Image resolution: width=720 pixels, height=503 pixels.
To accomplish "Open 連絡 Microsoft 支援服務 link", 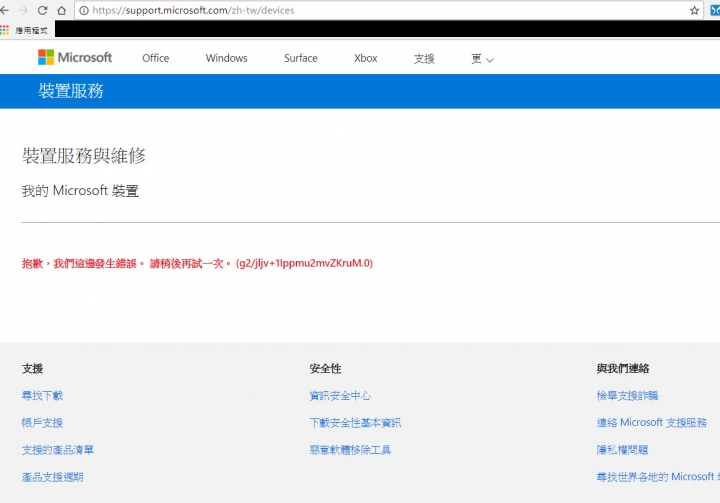I will (x=652, y=422).
